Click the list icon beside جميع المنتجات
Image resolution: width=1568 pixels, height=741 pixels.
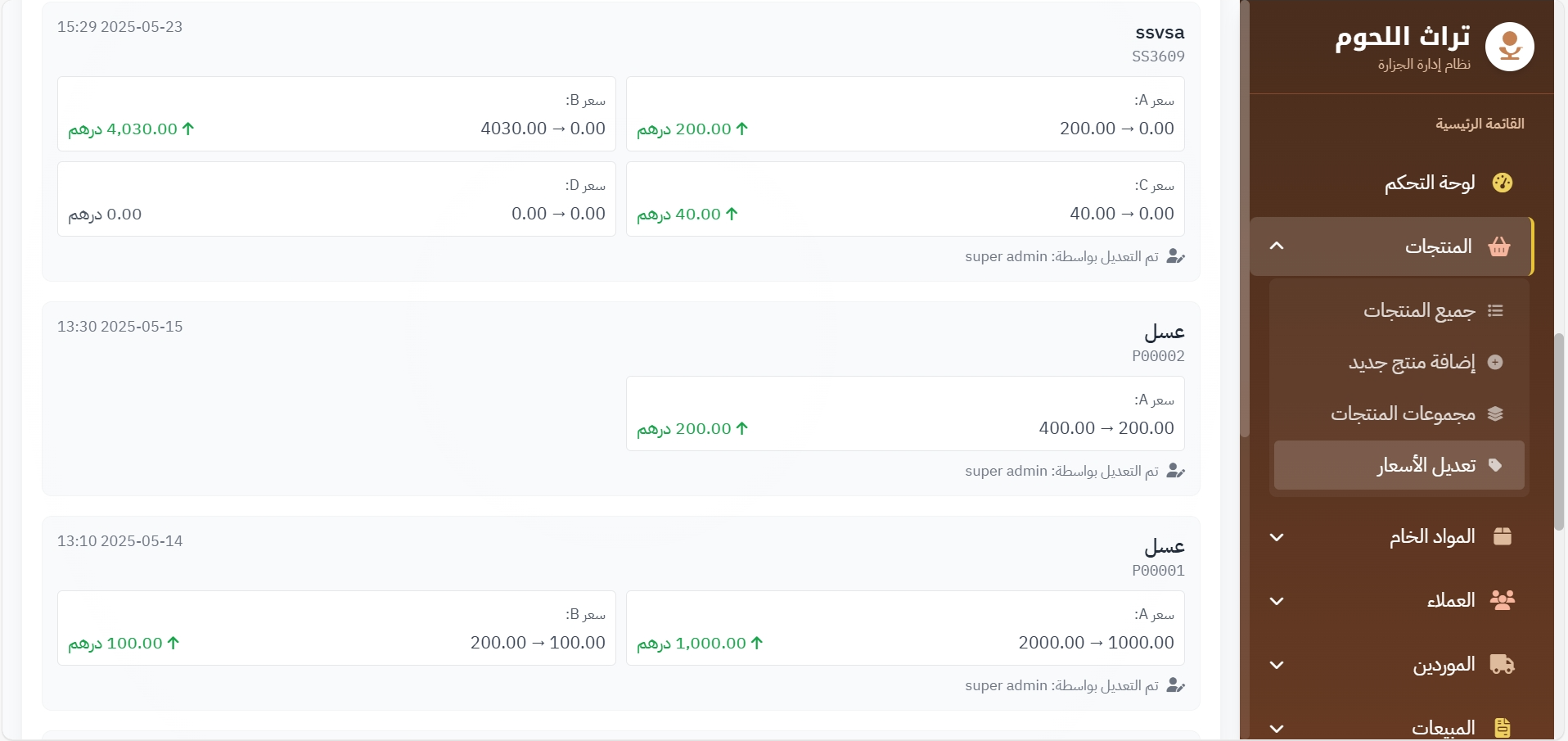pos(1495,311)
